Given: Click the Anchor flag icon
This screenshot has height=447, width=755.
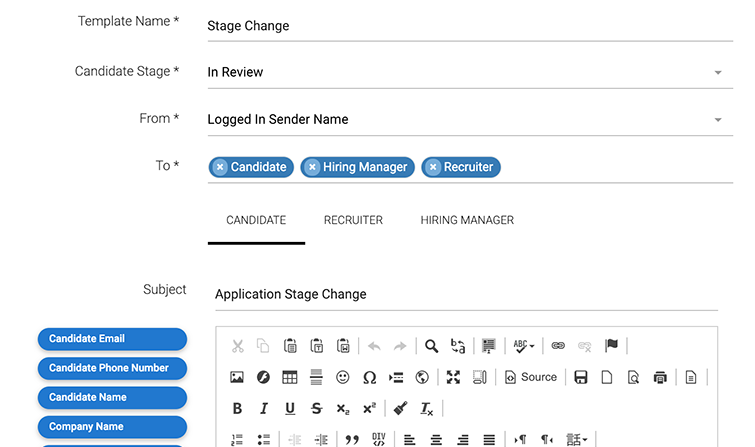Looking at the screenshot, I should coord(611,346).
